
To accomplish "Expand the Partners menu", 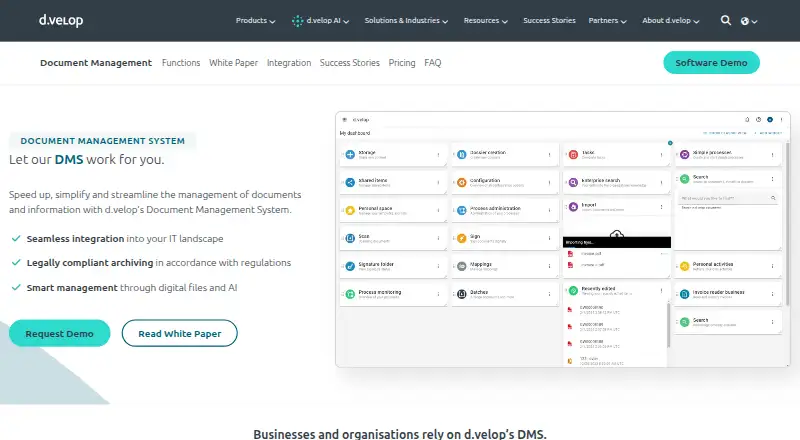I will point(608,20).
